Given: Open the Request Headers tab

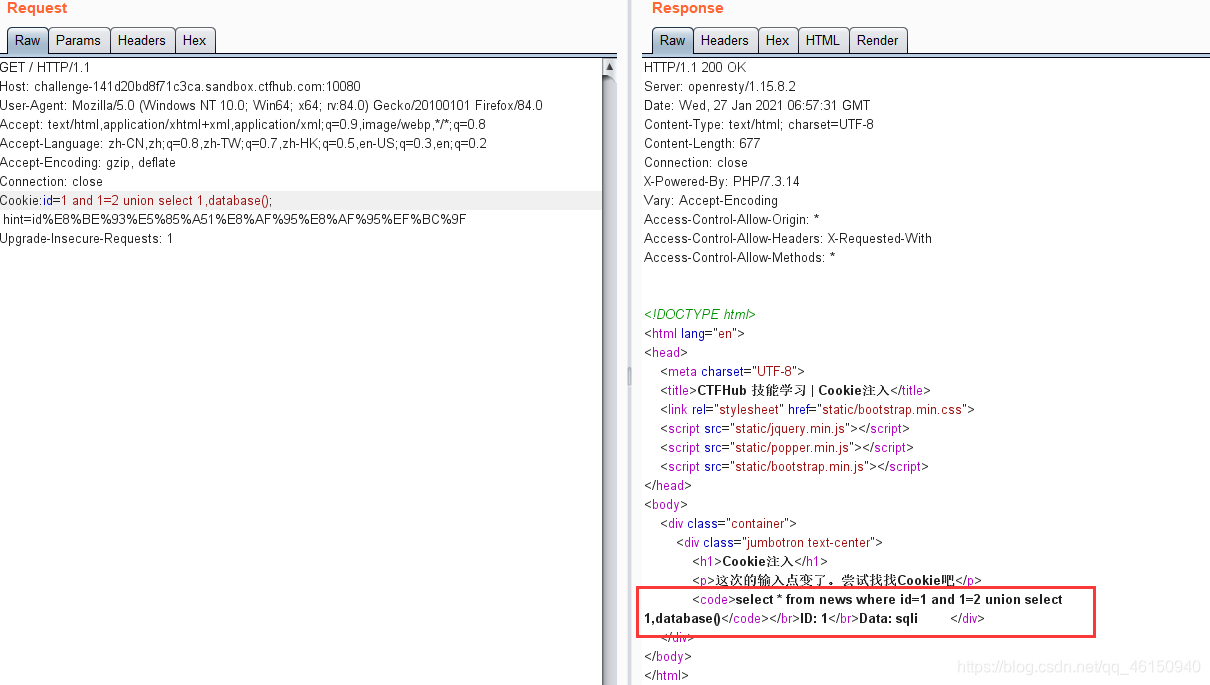Looking at the screenshot, I should click(x=141, y=41).
